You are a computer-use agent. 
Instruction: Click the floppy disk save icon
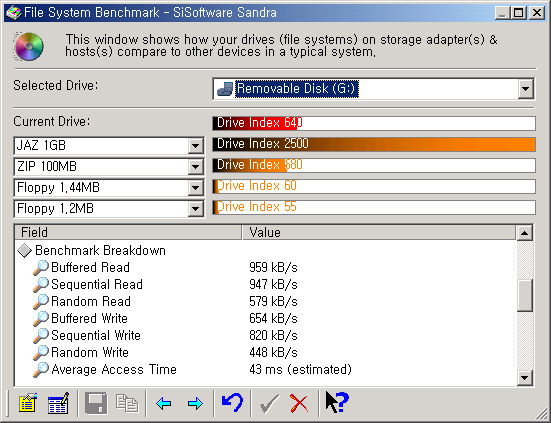click(x=96, y=403)
